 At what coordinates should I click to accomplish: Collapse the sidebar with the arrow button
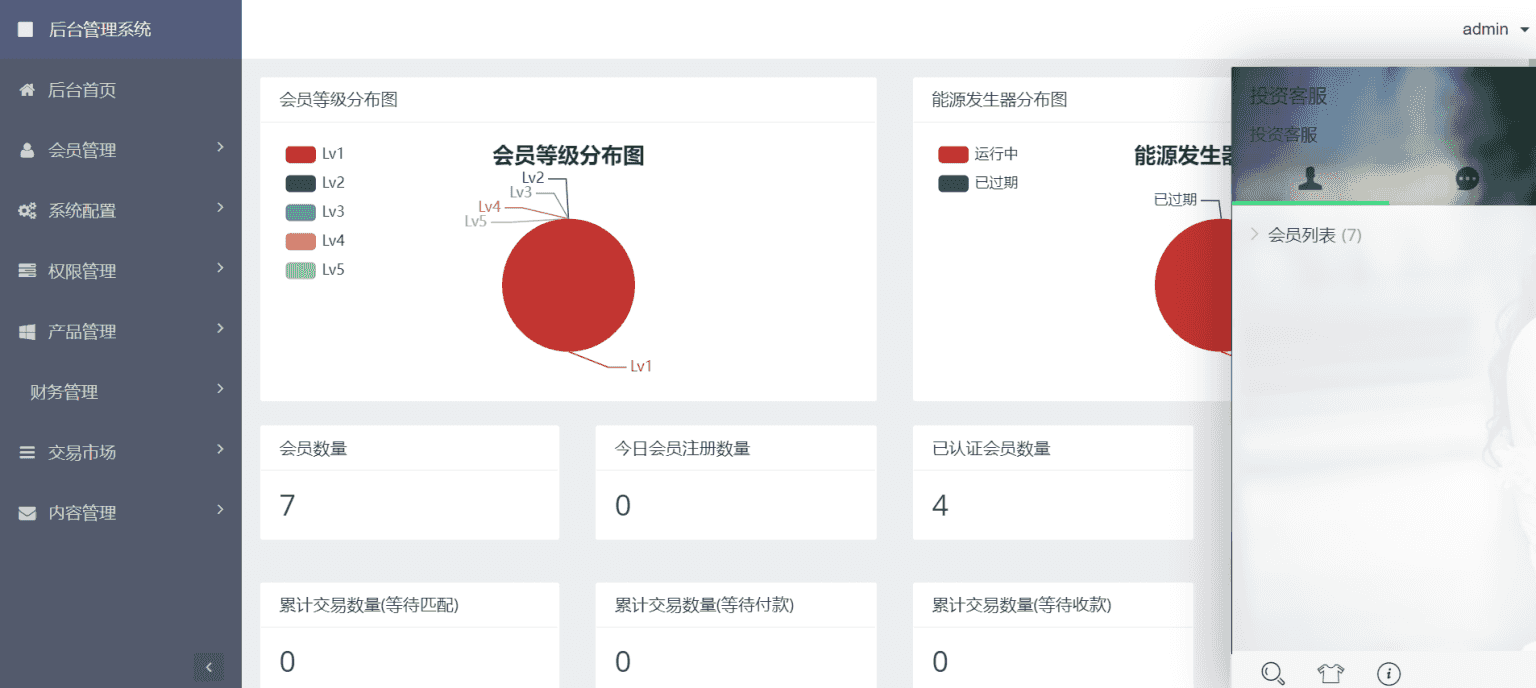click(208, 667)
